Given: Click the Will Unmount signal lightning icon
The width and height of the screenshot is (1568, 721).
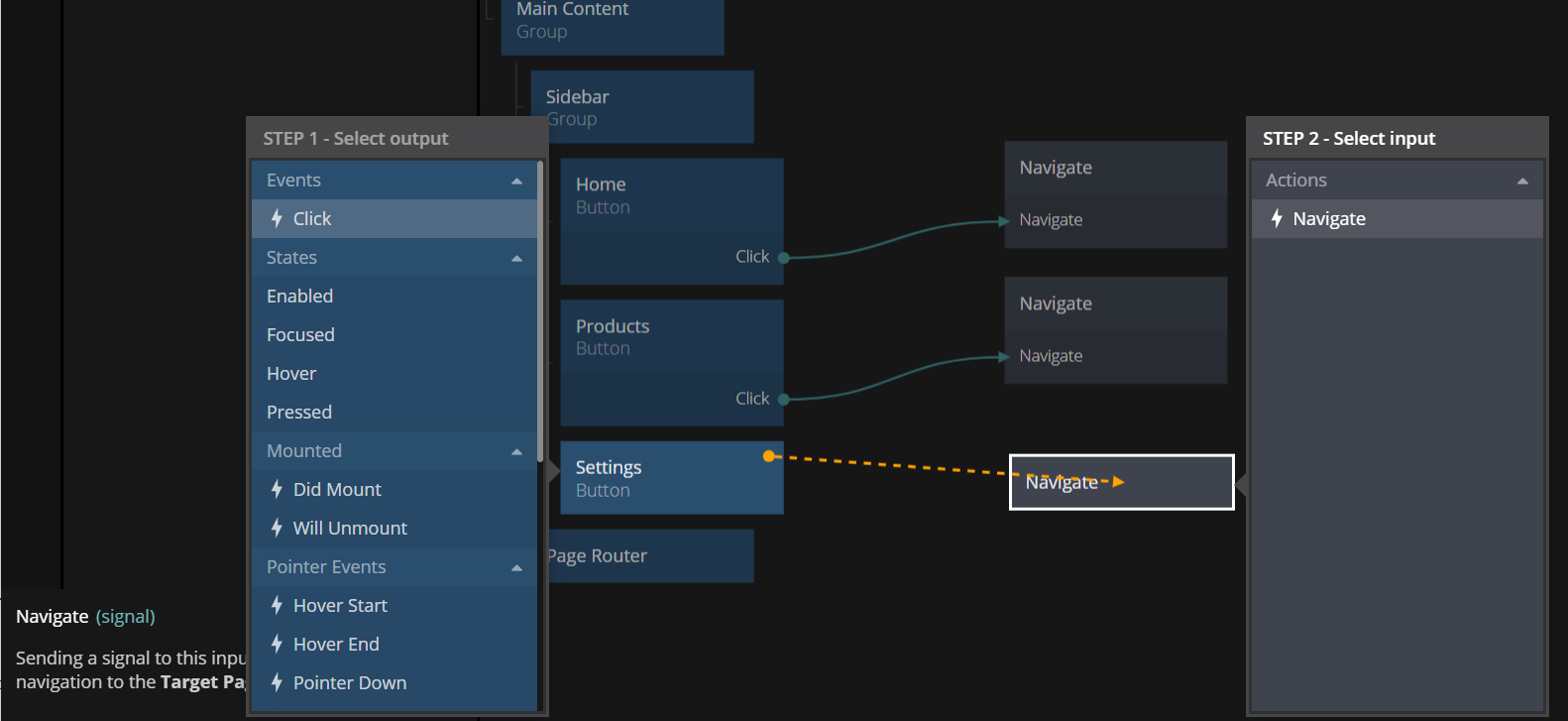Looking at the screenshot, I should point(277,528).
